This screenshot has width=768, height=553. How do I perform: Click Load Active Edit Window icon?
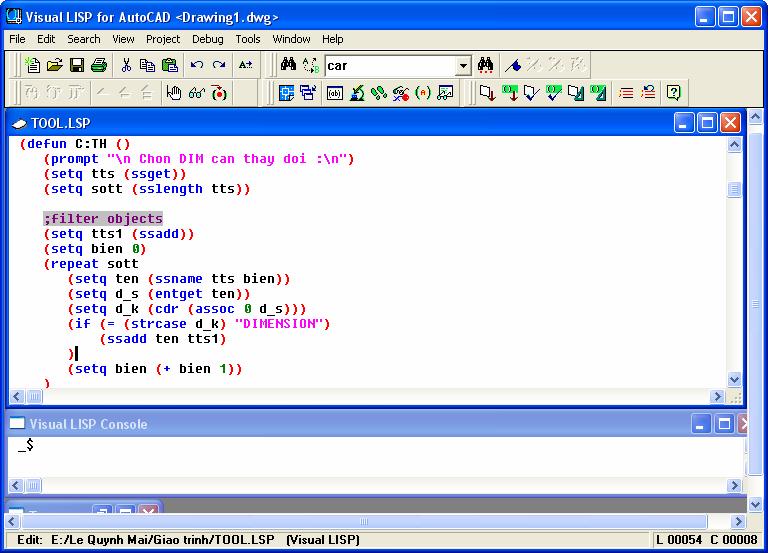coord(487,93)
